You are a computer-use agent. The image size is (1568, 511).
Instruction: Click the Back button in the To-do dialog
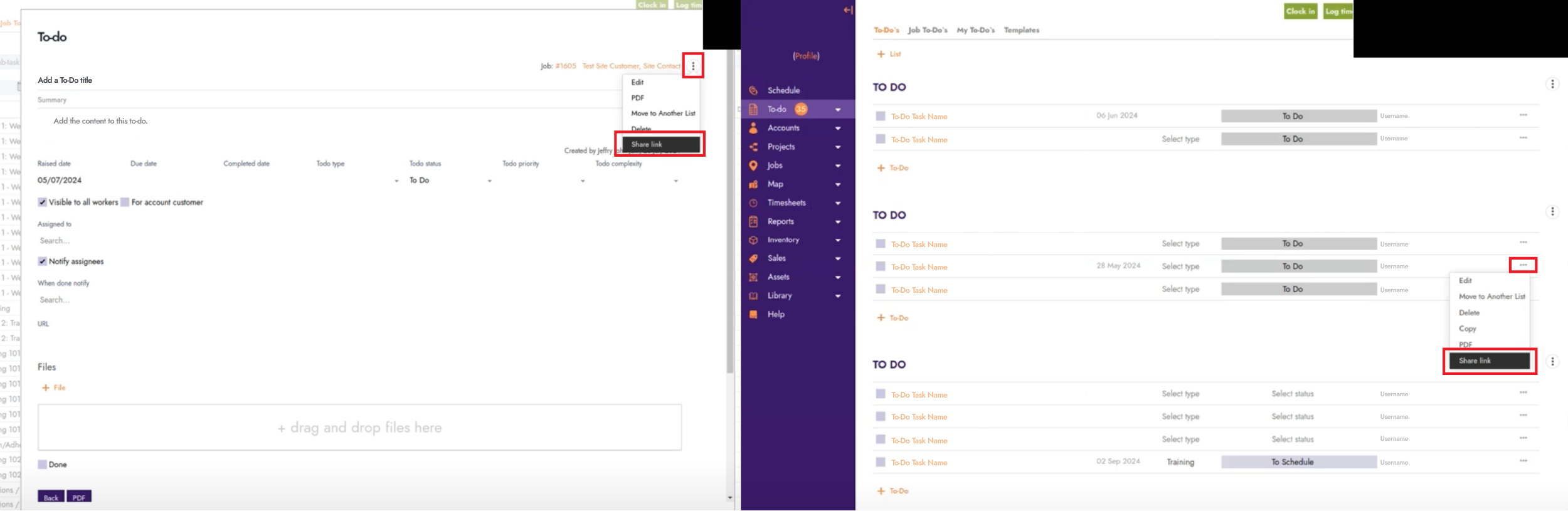click(51, 497)
